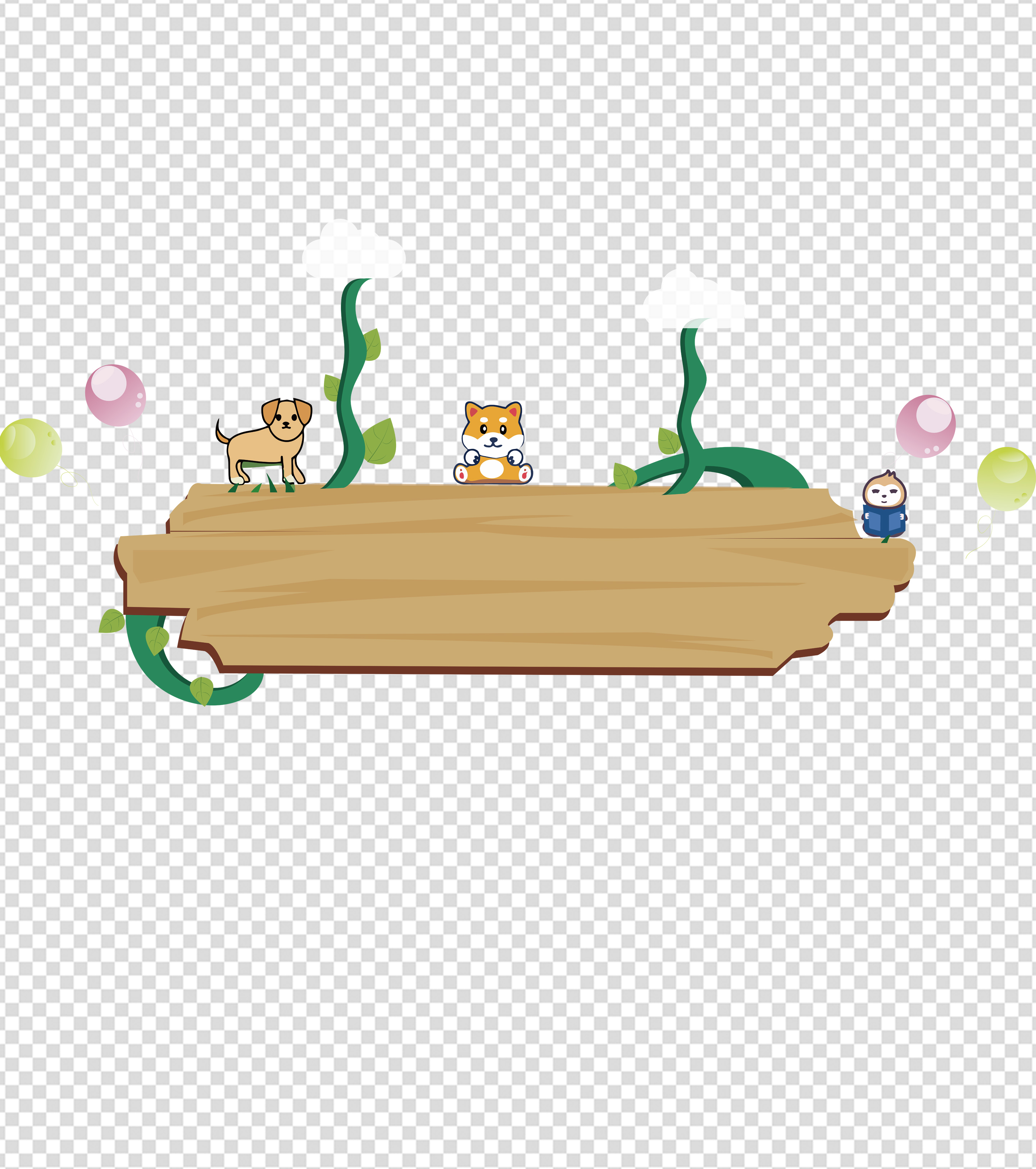
Task: Select the large leaf on left beanstalk base
Action: pyautogui.click(x=380, y=442)
